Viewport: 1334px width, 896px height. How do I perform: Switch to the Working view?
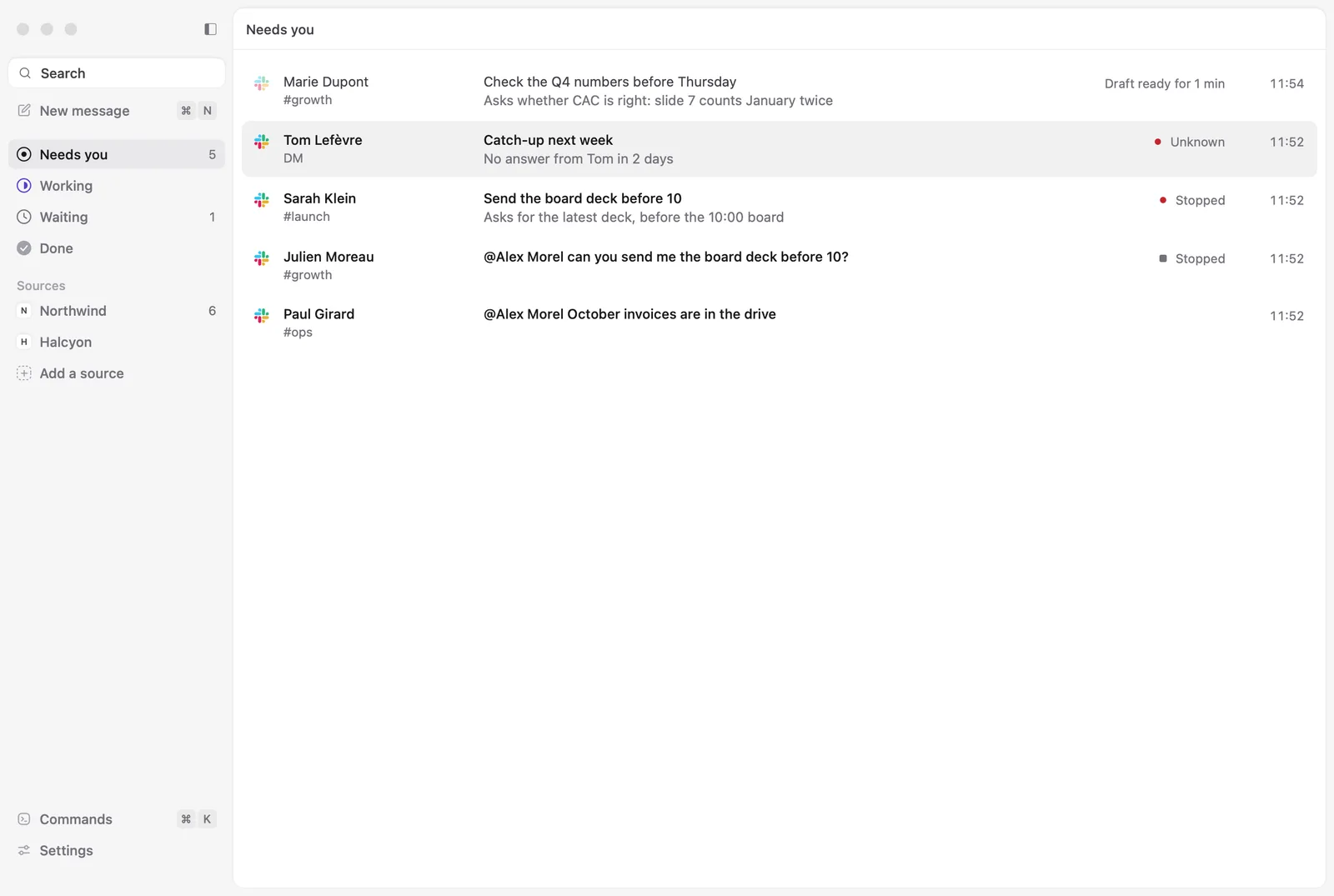pyautogui.click(x=117, y=186)
